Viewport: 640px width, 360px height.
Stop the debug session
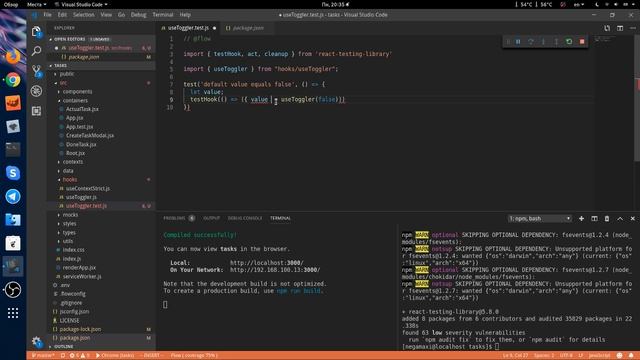582,42
